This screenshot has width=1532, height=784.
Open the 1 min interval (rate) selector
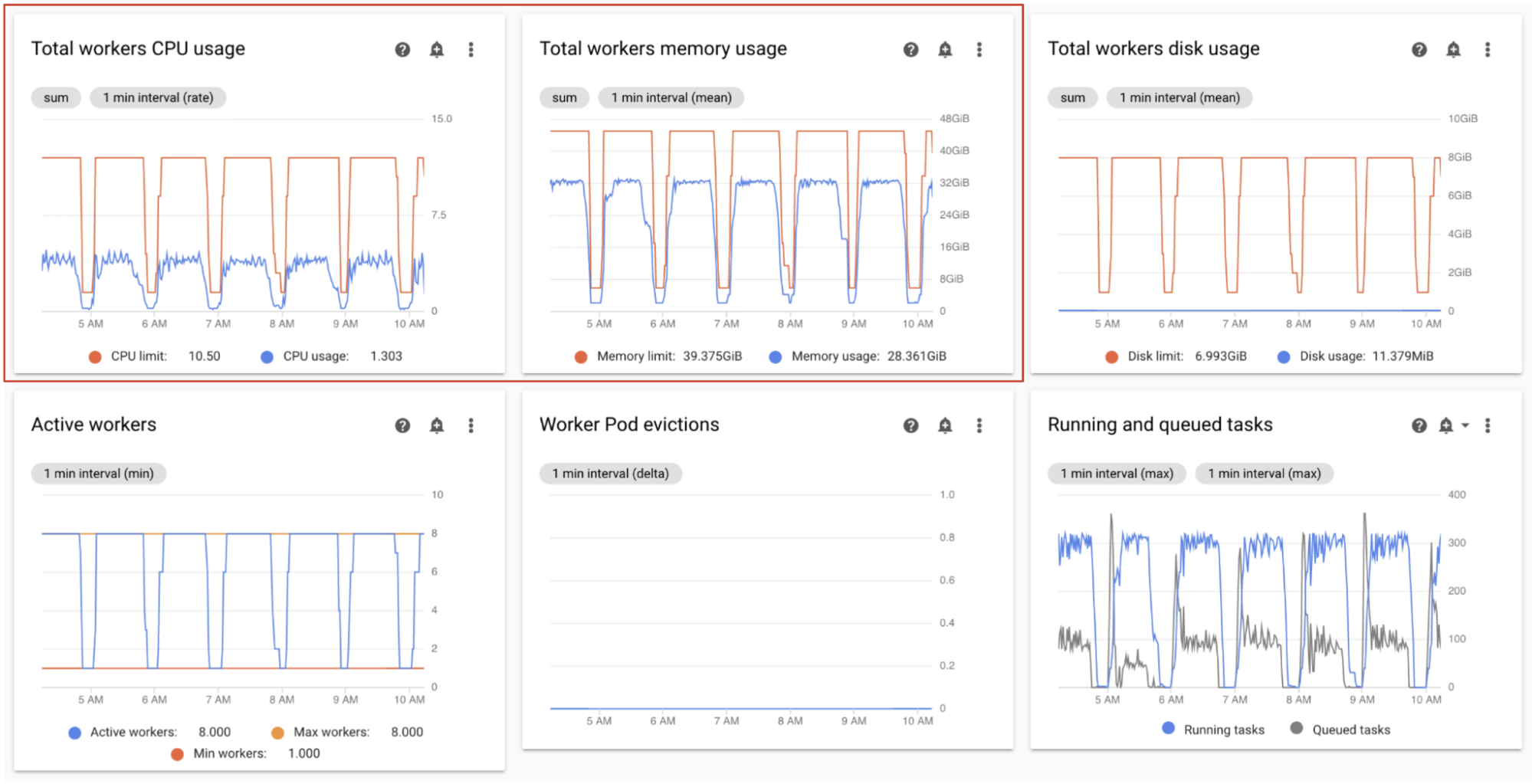[x=157, y=97]
